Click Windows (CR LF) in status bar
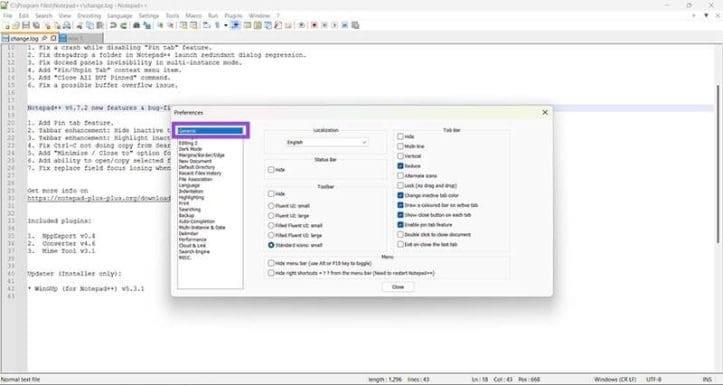The height and width of the screenshot is (385, 723). coord(615,379)
